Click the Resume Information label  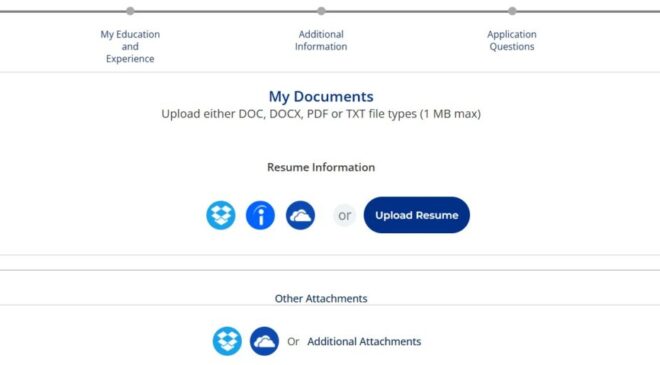321,167
